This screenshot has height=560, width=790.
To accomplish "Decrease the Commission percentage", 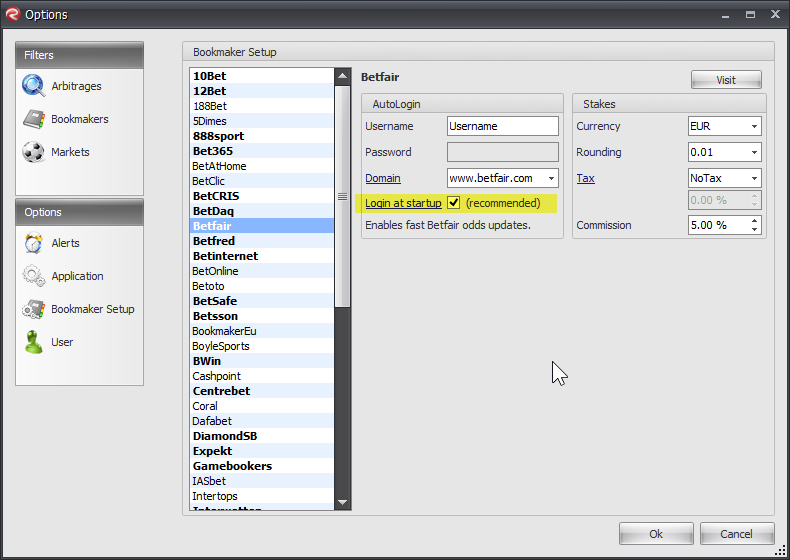I will pos(754,229).
